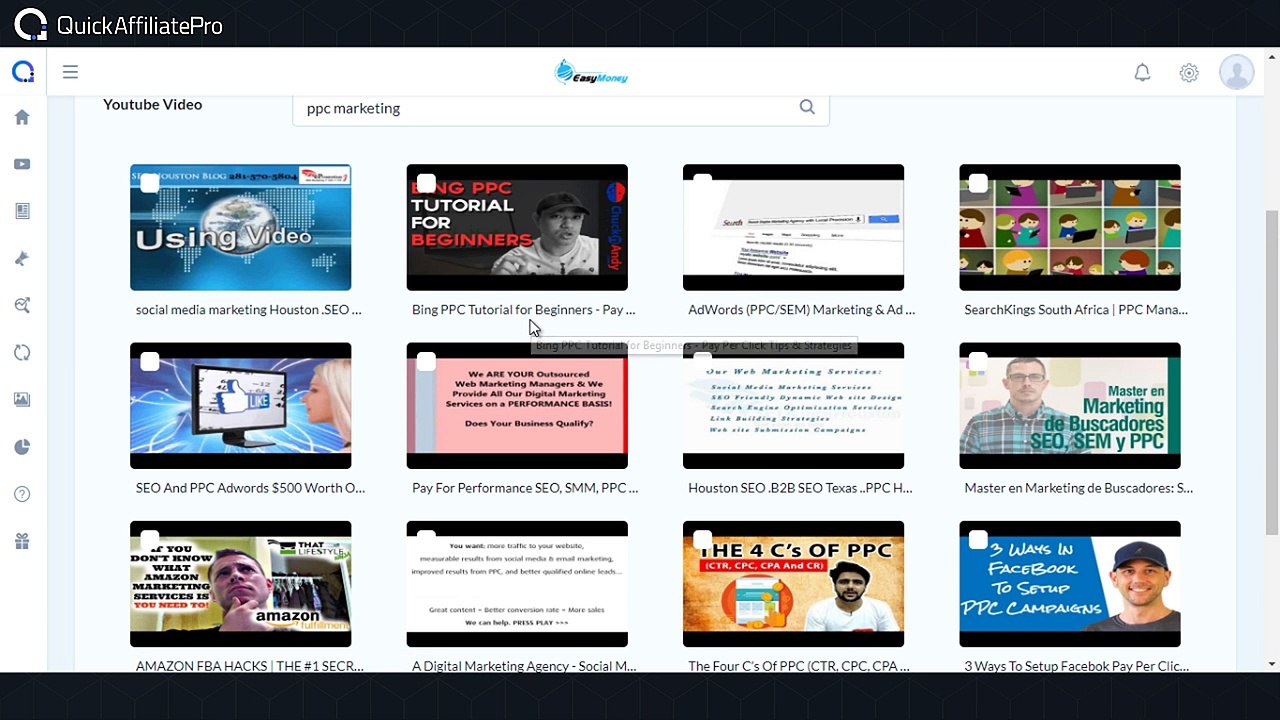Screen dimensions: 1280x720
Task: Click the 'Youtube Video' label
Action: 152,104
